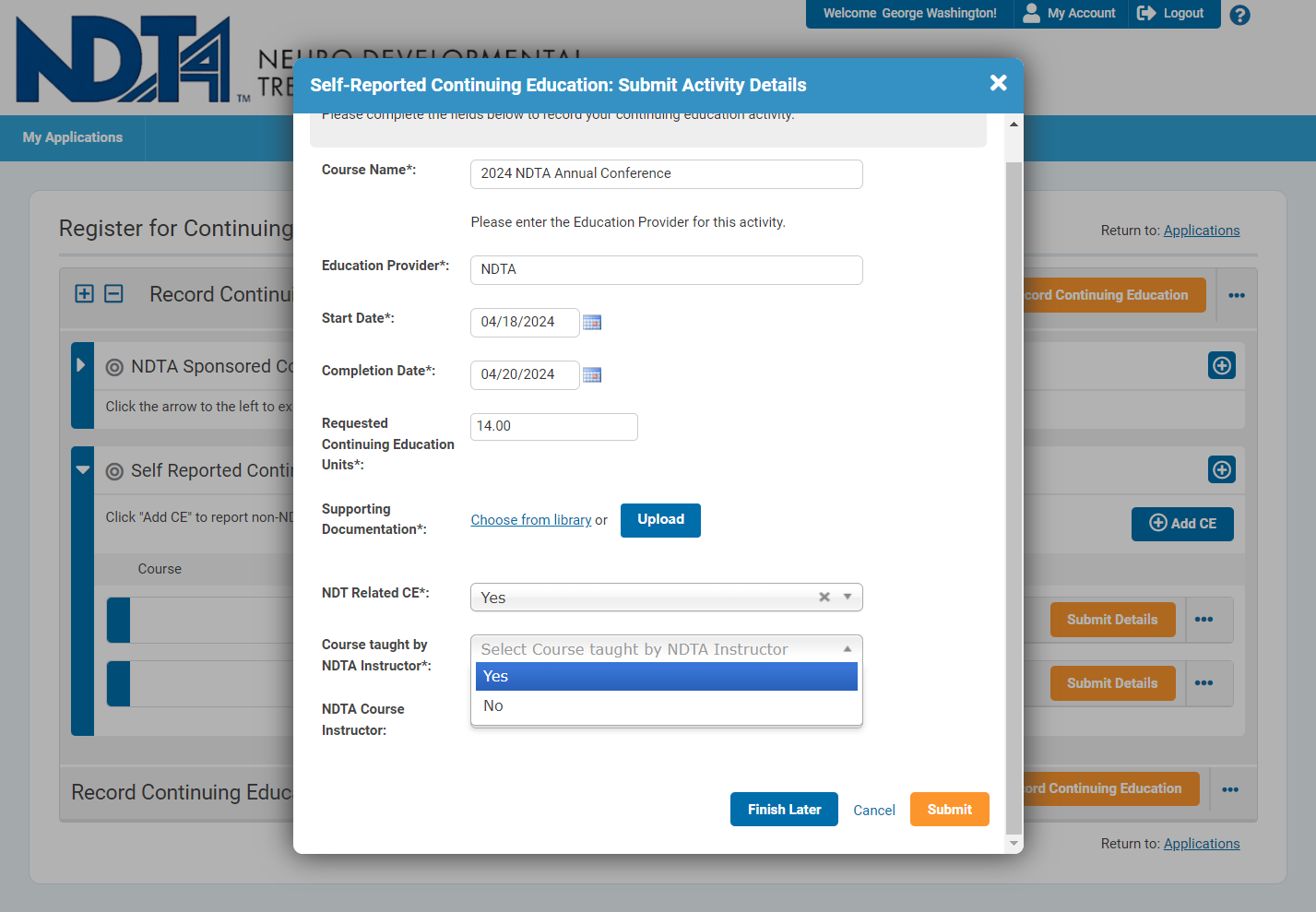Open My Account

1070,13
